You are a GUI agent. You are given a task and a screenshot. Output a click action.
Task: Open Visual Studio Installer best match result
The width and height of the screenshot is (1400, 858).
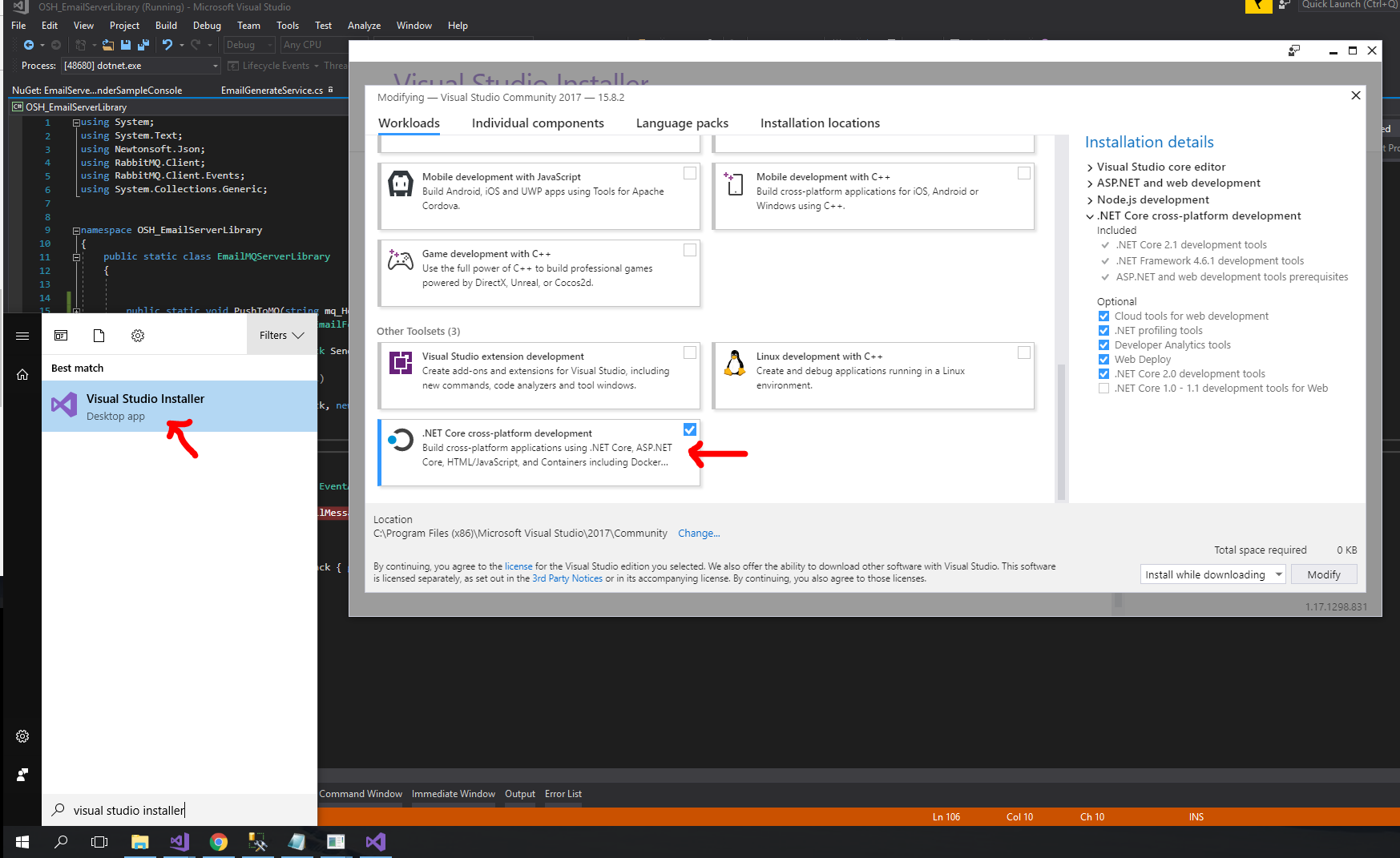click(180, 406)
